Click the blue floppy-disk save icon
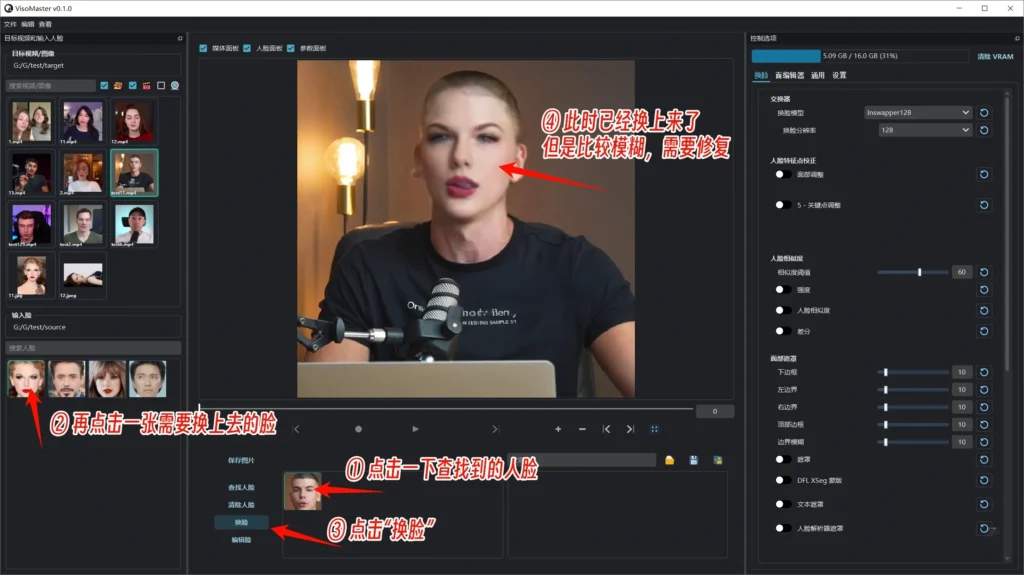Image resolution: width=1024 pixels, height=575 pixels. tap(693, 460)
